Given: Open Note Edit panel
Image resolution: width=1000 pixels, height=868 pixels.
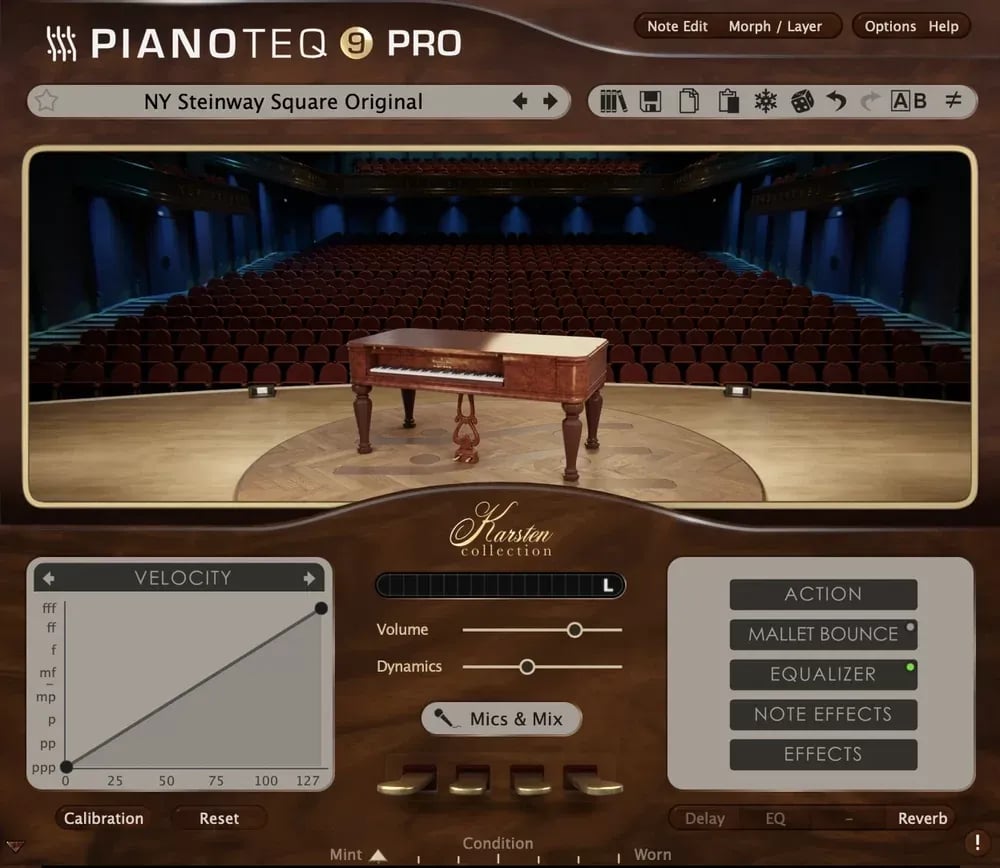Looking at the screenshot, I should [677, 26].
